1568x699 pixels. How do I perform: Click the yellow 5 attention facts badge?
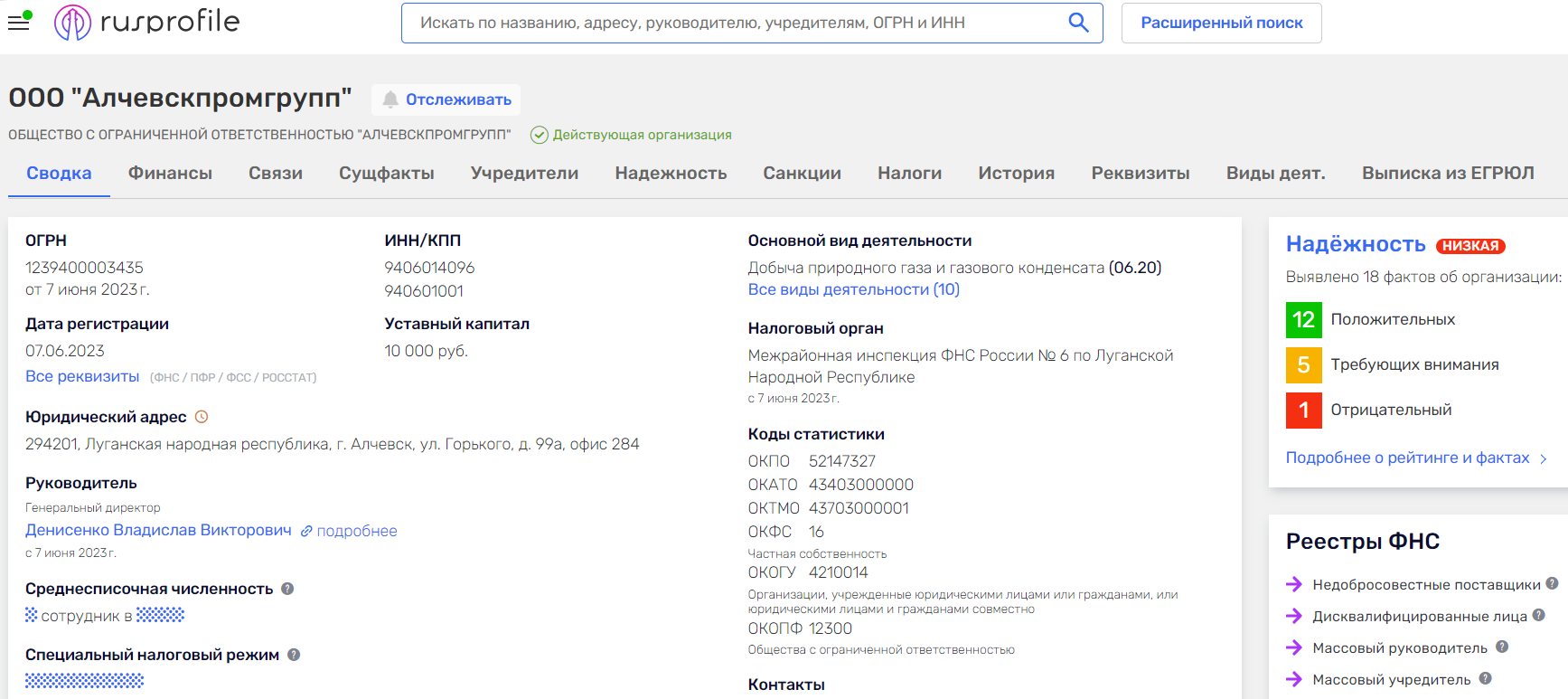pyautogui.click(x=1303, y=365)
